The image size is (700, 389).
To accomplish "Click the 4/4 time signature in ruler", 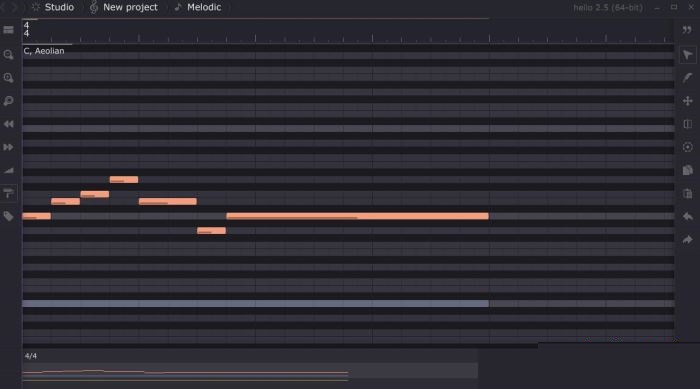I will (x=26, y=29).
